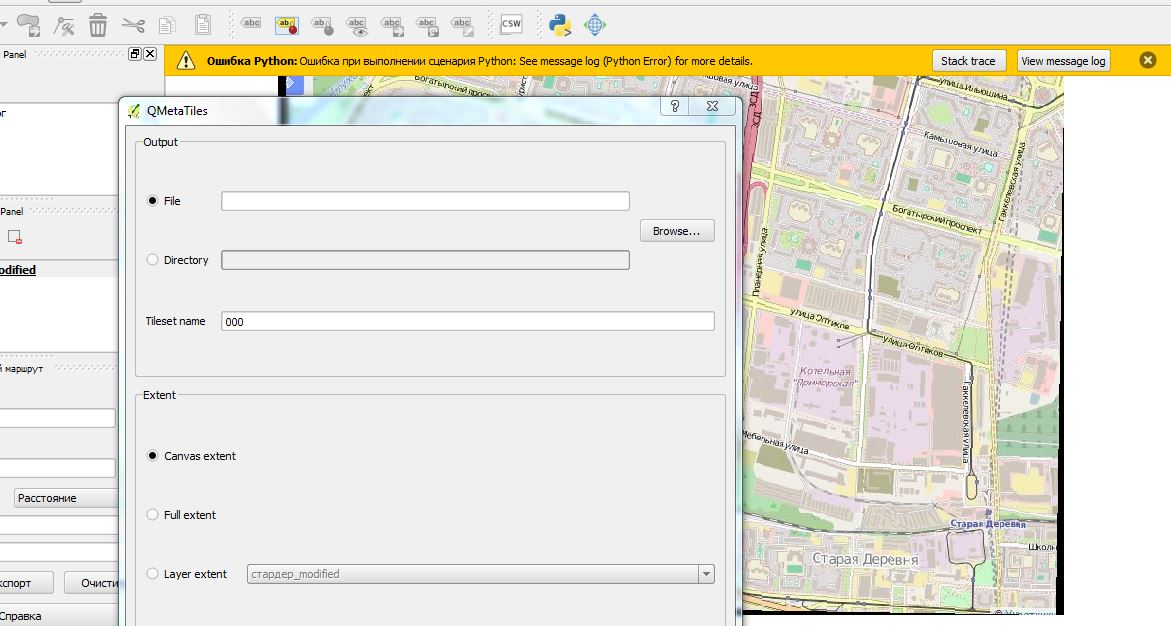Viewport: 1171px width, 626px height.
Task: Open the Python console
Action: (559, 25)
